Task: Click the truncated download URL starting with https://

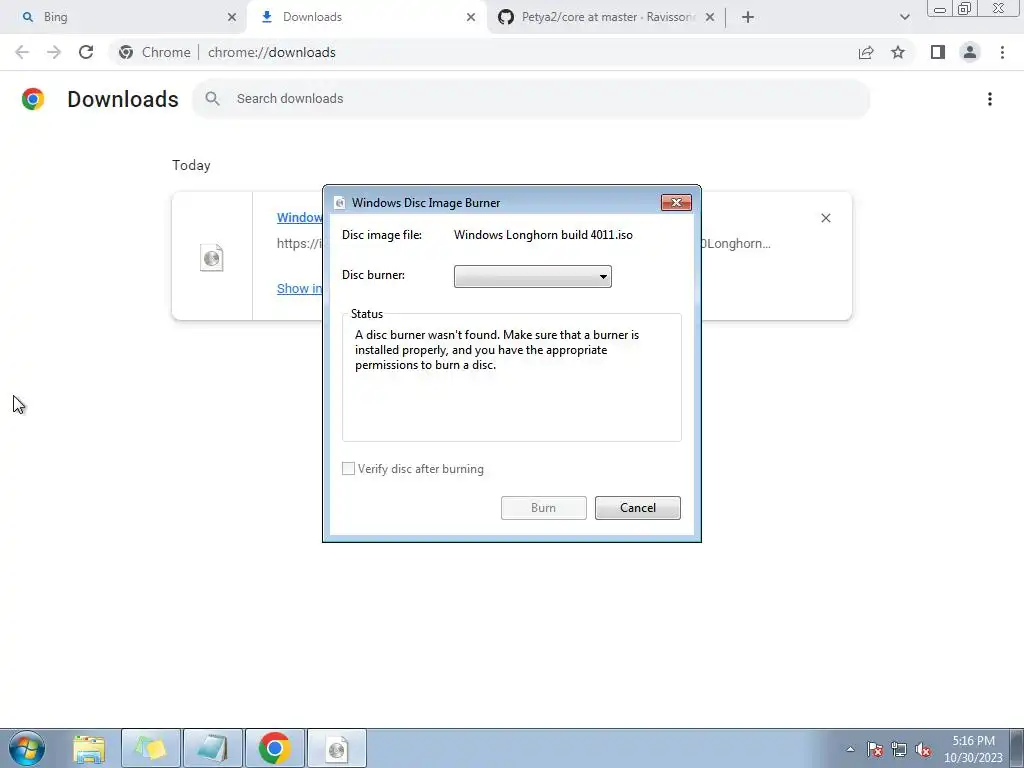Action: (x=299, y=244)
